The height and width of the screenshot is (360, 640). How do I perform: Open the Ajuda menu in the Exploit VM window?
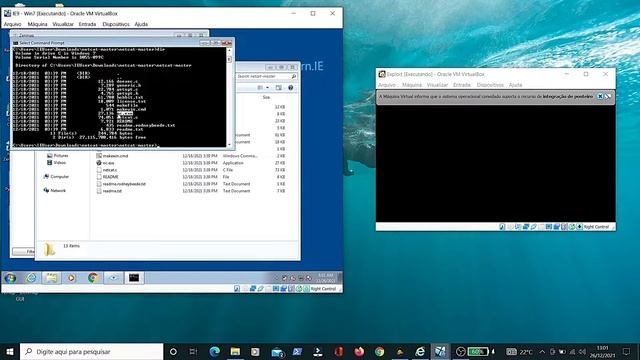pyautogui.click(x=516, y=85)
